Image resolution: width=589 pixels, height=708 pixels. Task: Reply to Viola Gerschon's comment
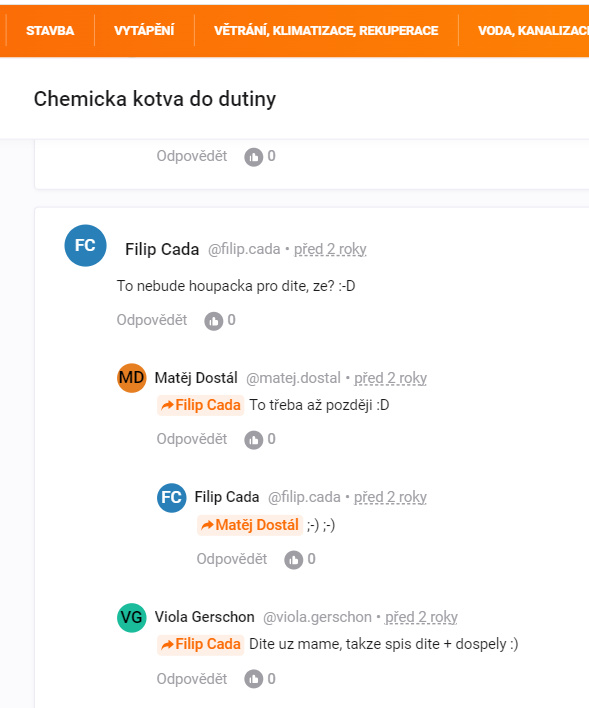coord(192,679)
